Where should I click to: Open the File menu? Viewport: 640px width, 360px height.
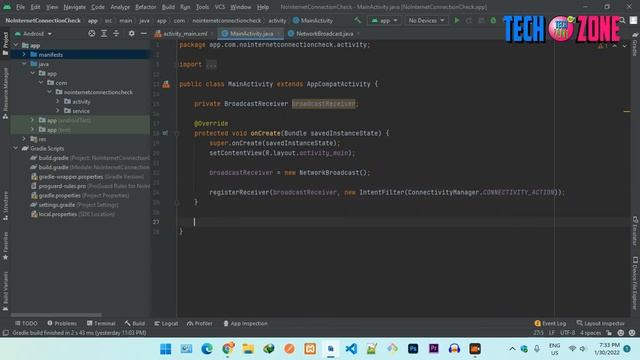[x=20, y=7]
